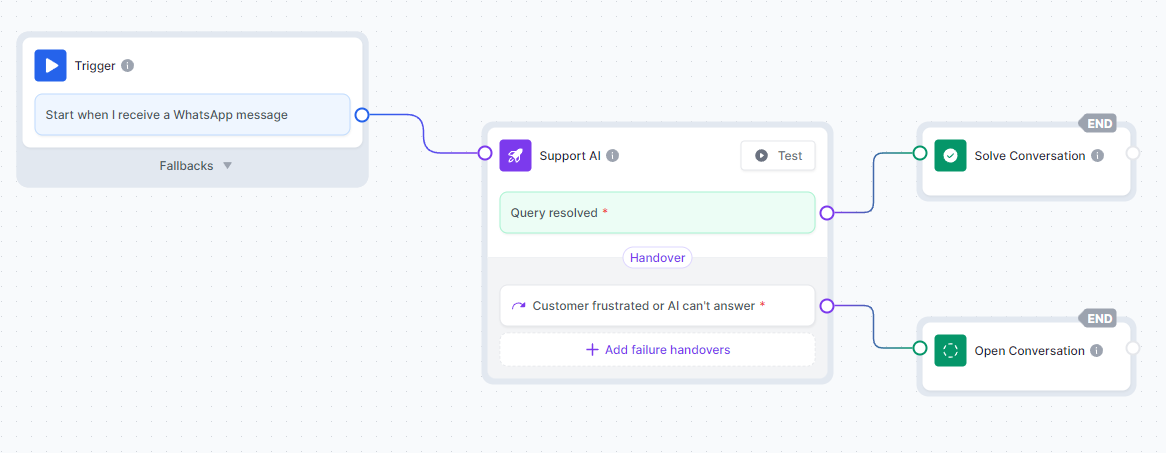Select the Query resolved branch

657,213
